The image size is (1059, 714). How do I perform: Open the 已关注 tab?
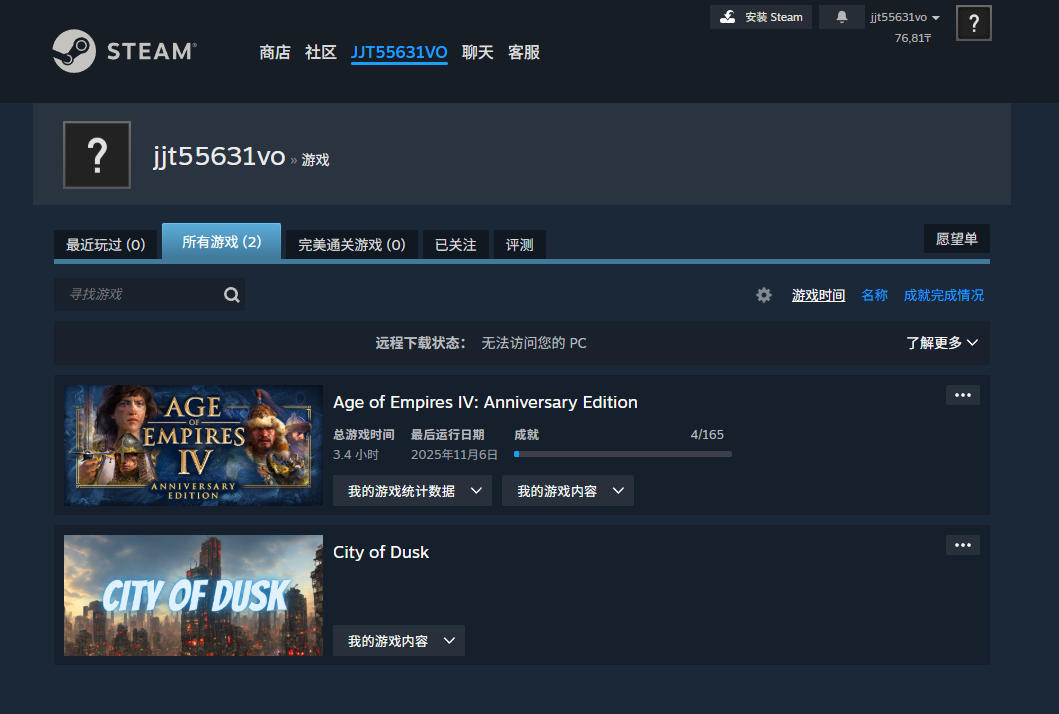click(456, 245)
